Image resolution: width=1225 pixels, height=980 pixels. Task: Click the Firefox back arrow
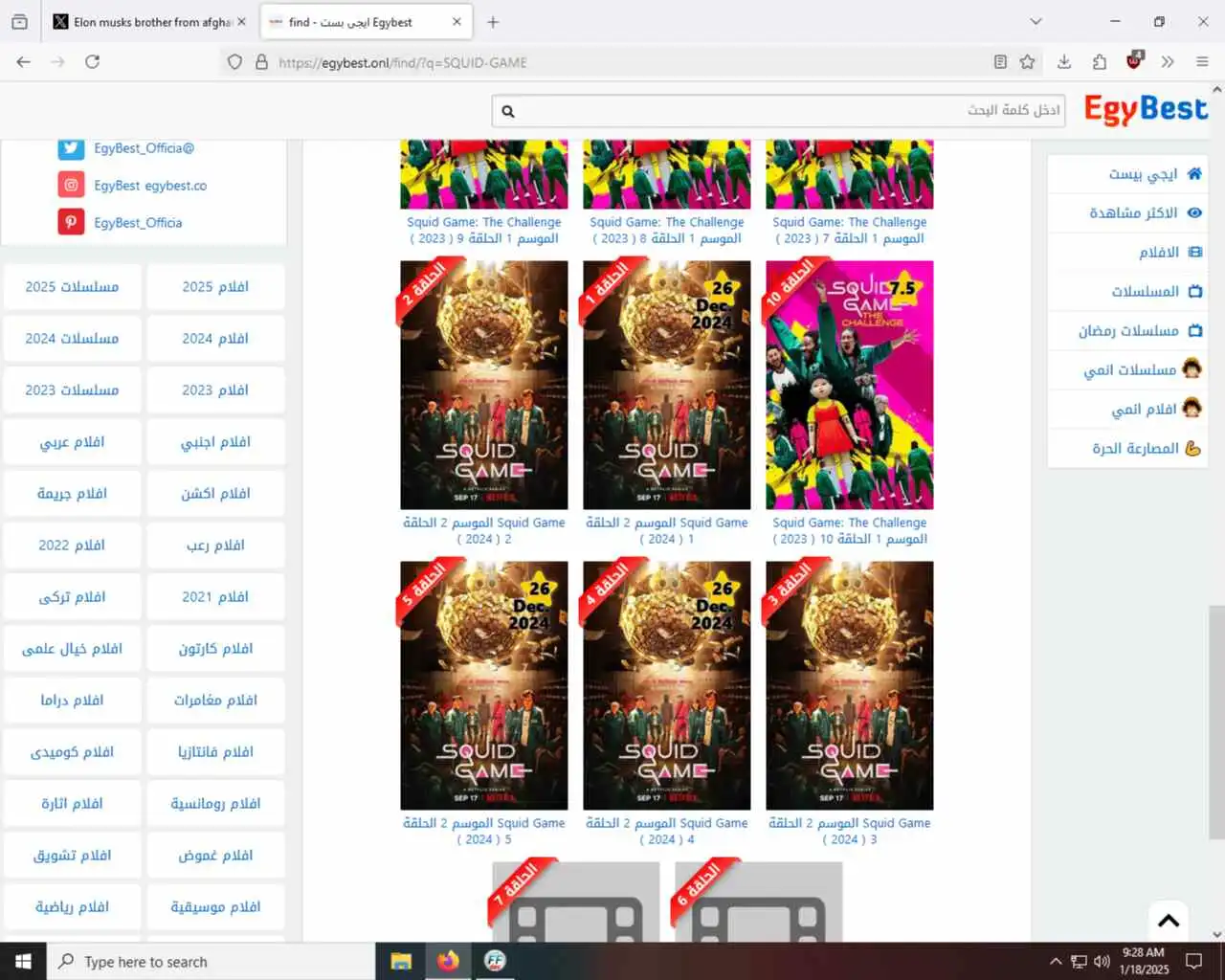pos(24,62)
